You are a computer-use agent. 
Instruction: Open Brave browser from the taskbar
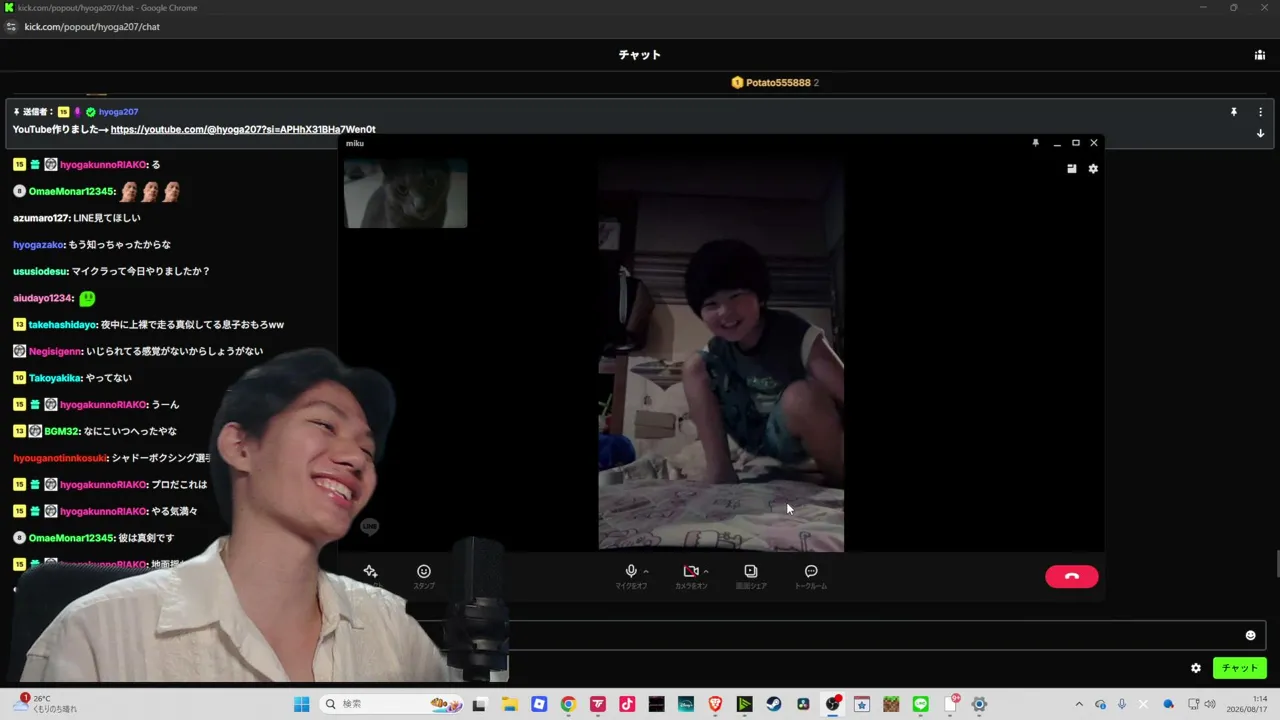tap(715, 704)
